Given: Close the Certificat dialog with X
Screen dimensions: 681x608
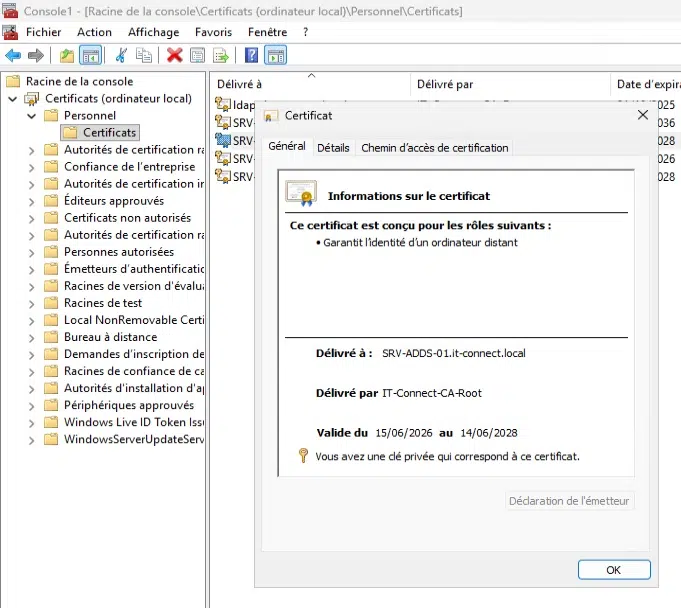Looking at the screenshot, I should coord(643,115).
